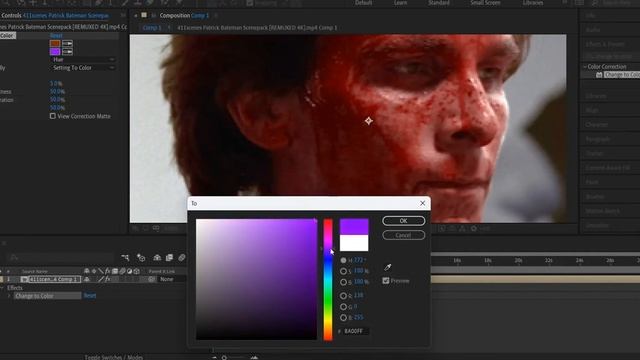Select layer 41 scen..4 Comp 1 in timeline

(x=55, y=280)
